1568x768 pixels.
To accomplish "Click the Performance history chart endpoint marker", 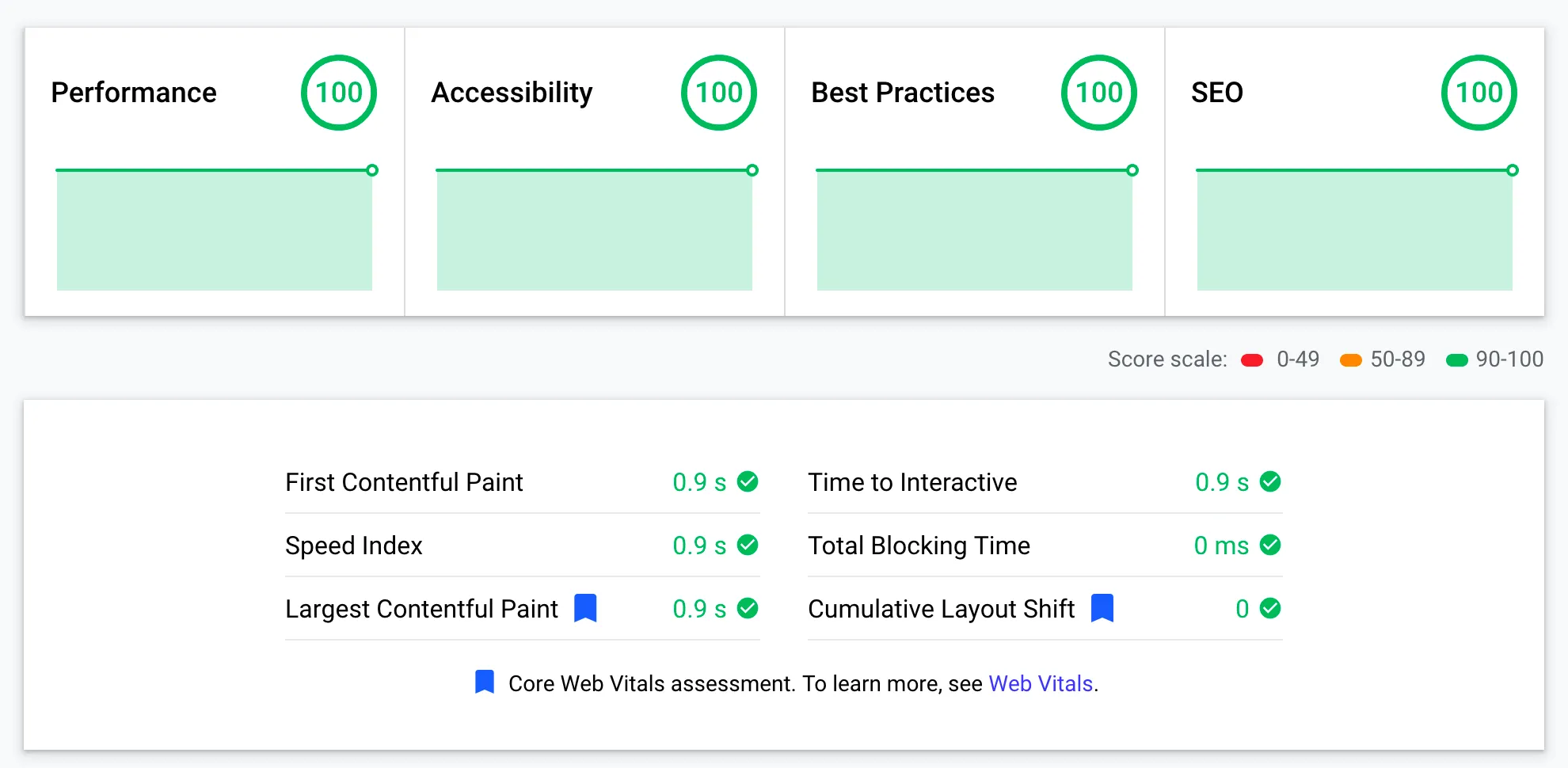I will point(372,170).
